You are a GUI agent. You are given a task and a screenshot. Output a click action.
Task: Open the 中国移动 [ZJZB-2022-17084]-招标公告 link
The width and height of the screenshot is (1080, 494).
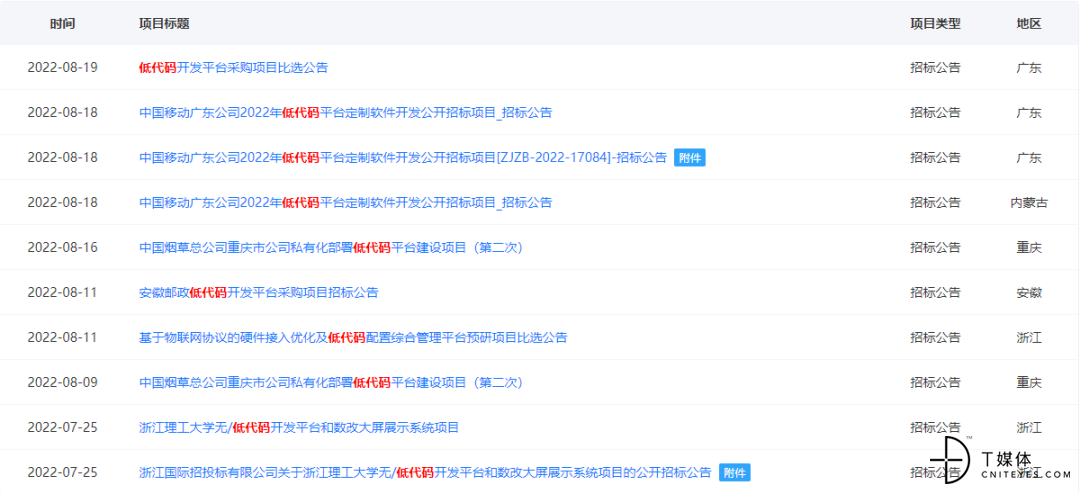coord(403,158)
